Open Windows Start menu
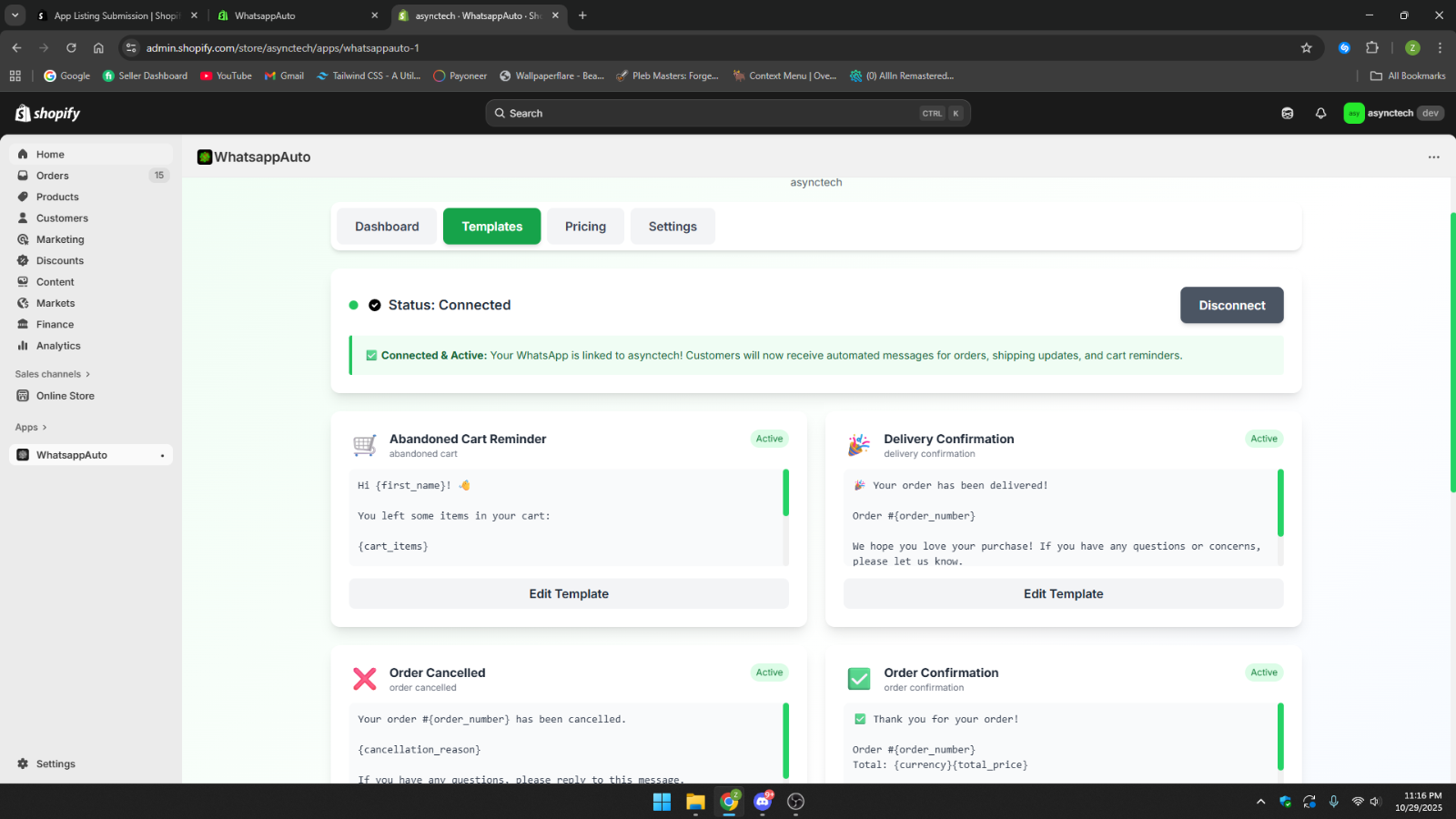Image resolution: width=1456 pixels, height=819 pixels. (x=662, y=802)
